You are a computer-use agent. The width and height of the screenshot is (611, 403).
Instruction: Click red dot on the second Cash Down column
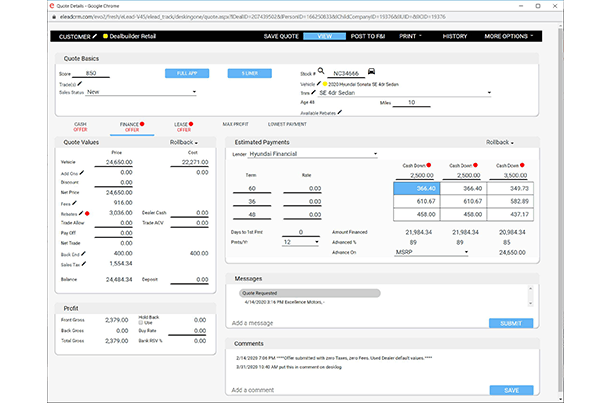tap(475, 165)
